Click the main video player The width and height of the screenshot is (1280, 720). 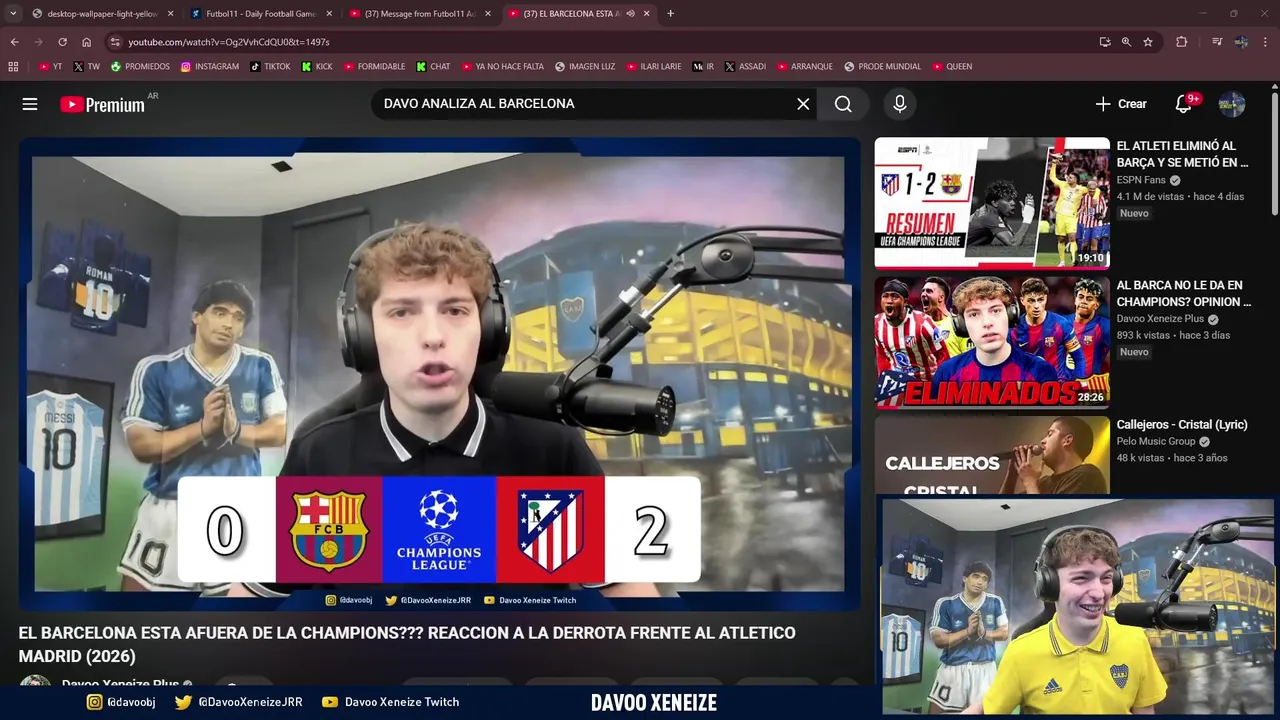coord(439,373)
